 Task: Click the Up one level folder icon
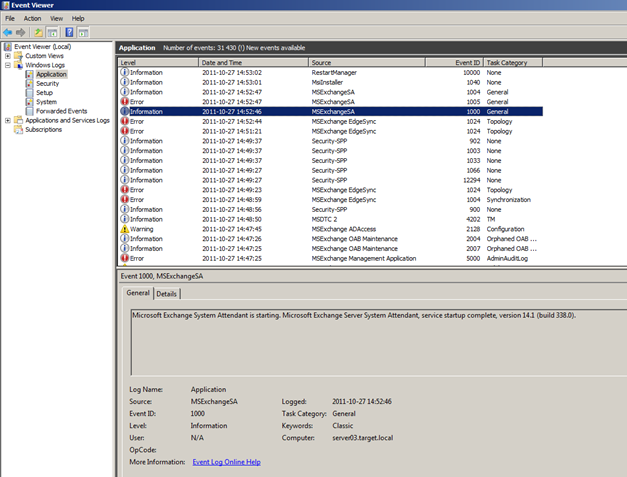point(38,32)
